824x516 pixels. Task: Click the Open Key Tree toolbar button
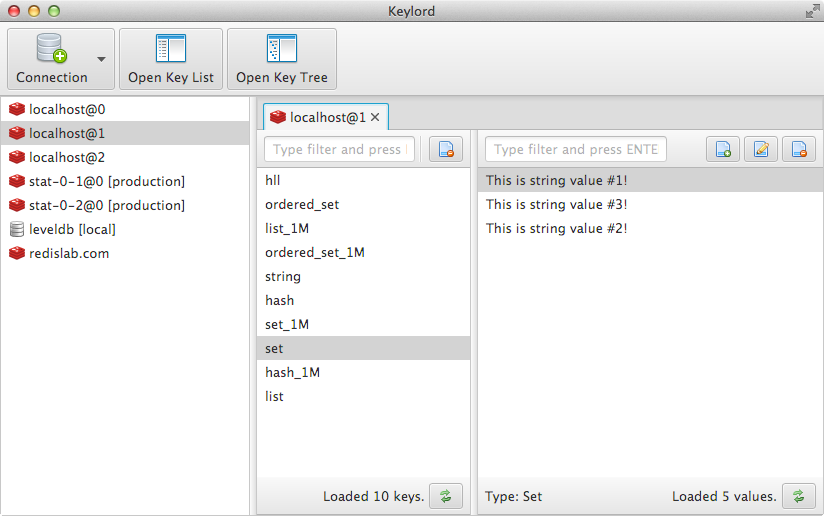tap(282, 59)
